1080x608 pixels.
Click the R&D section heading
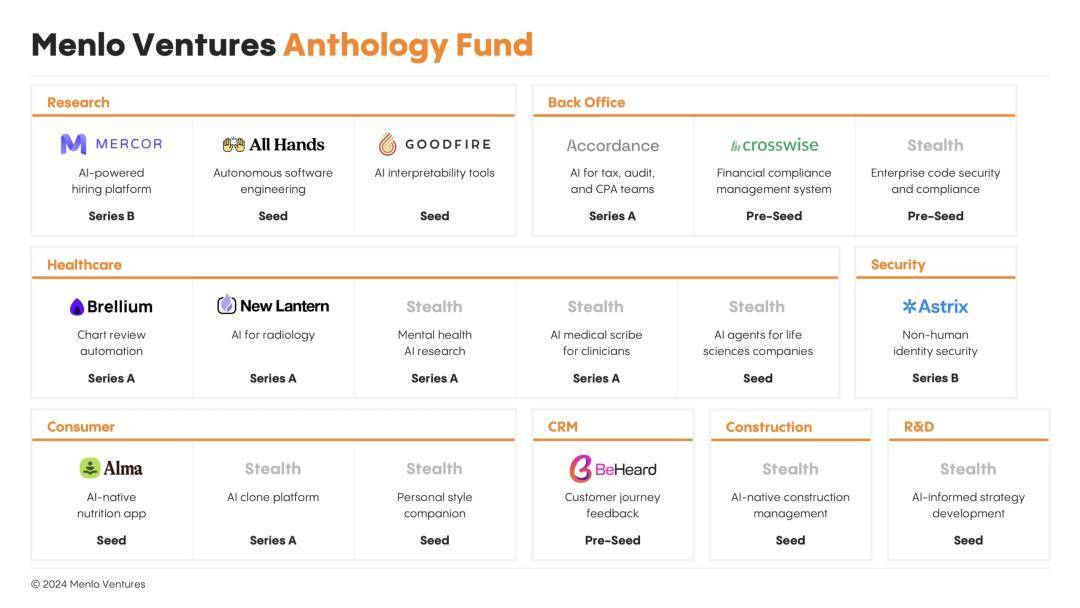pyautogui.click(x=919, y=427)
